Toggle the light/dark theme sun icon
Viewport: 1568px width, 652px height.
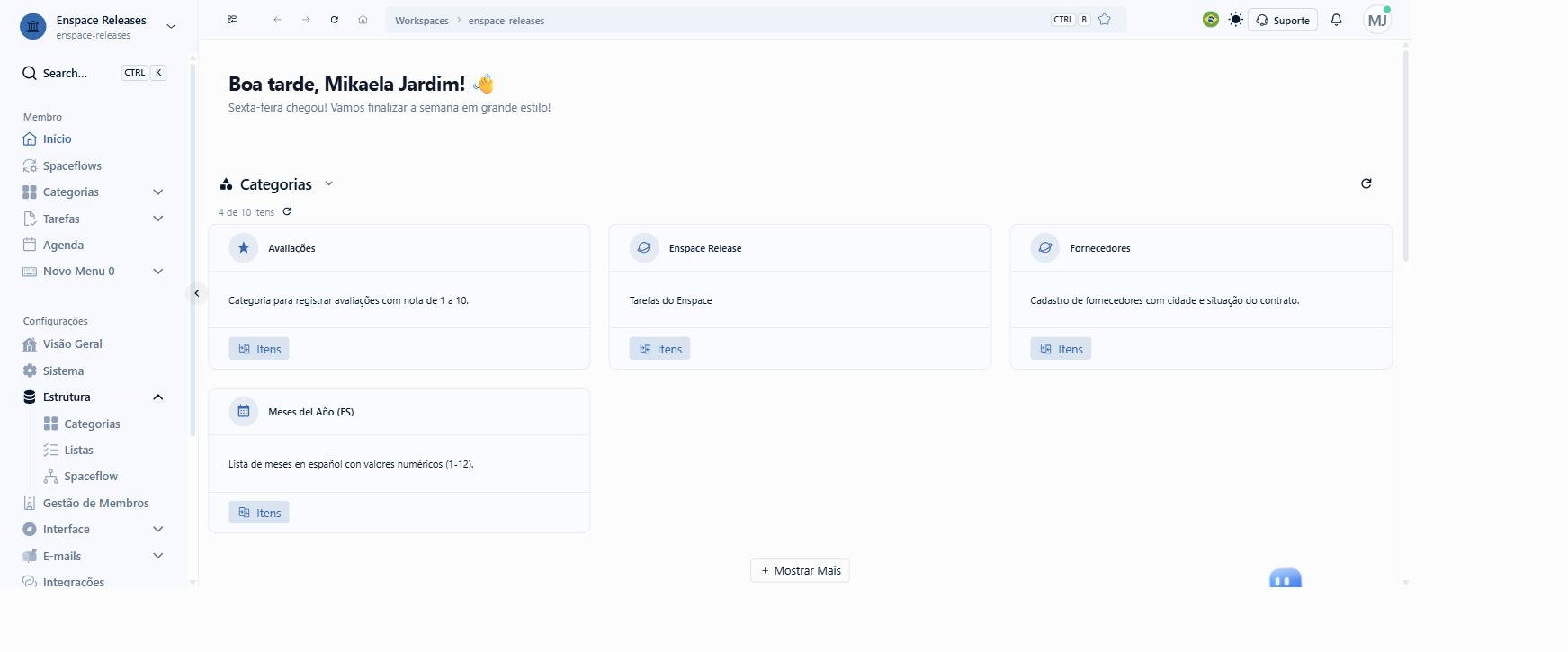point(1236,20)
